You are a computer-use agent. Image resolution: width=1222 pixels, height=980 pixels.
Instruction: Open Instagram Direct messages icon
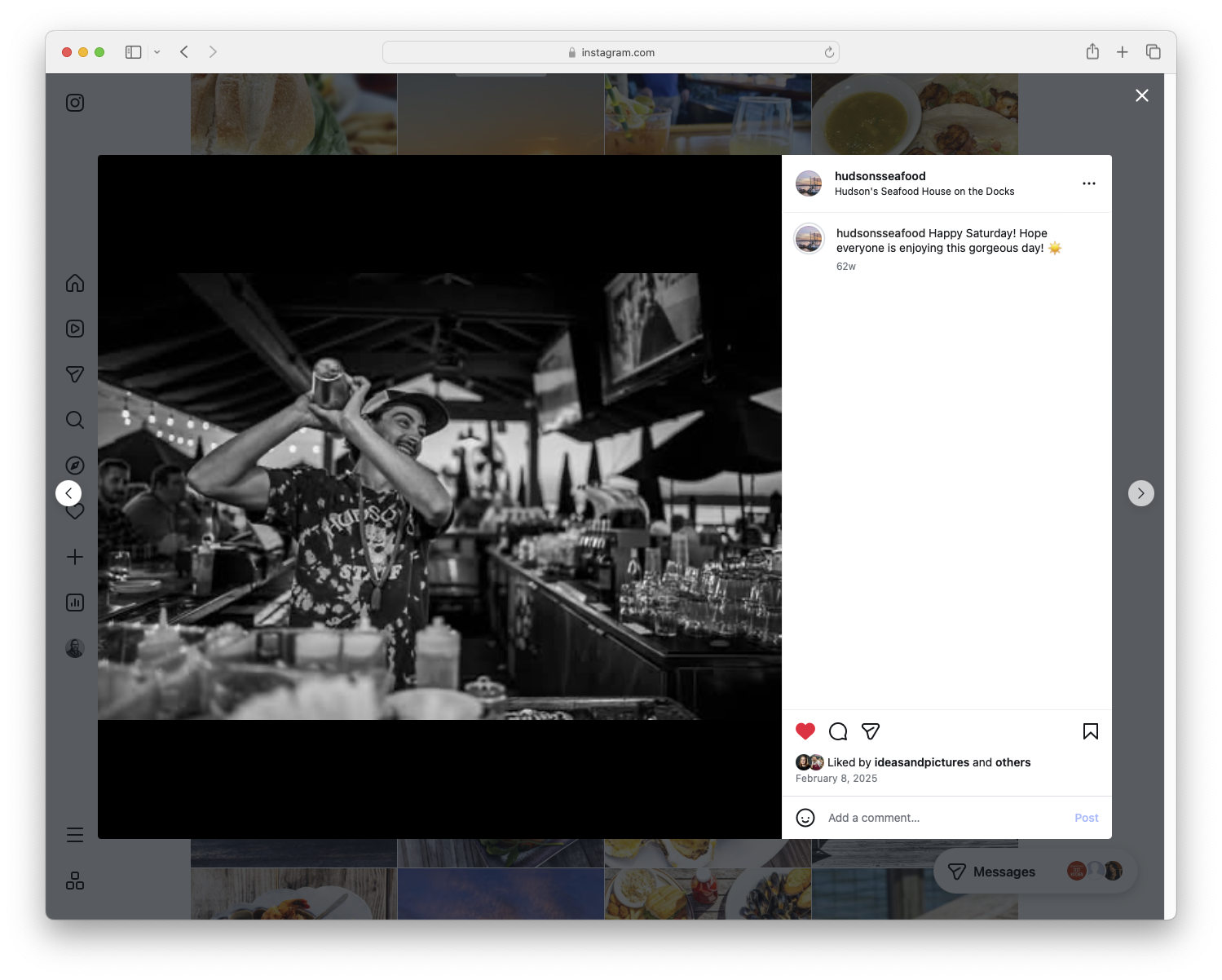click(74, 374)
